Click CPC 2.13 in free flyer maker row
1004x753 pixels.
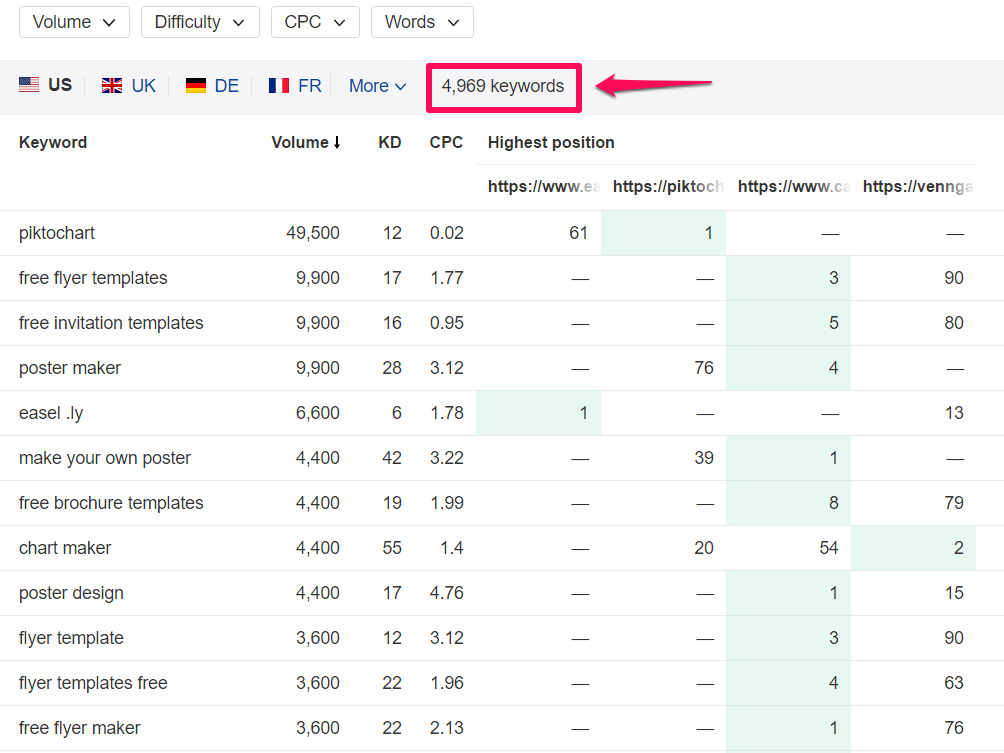(447, 728)
